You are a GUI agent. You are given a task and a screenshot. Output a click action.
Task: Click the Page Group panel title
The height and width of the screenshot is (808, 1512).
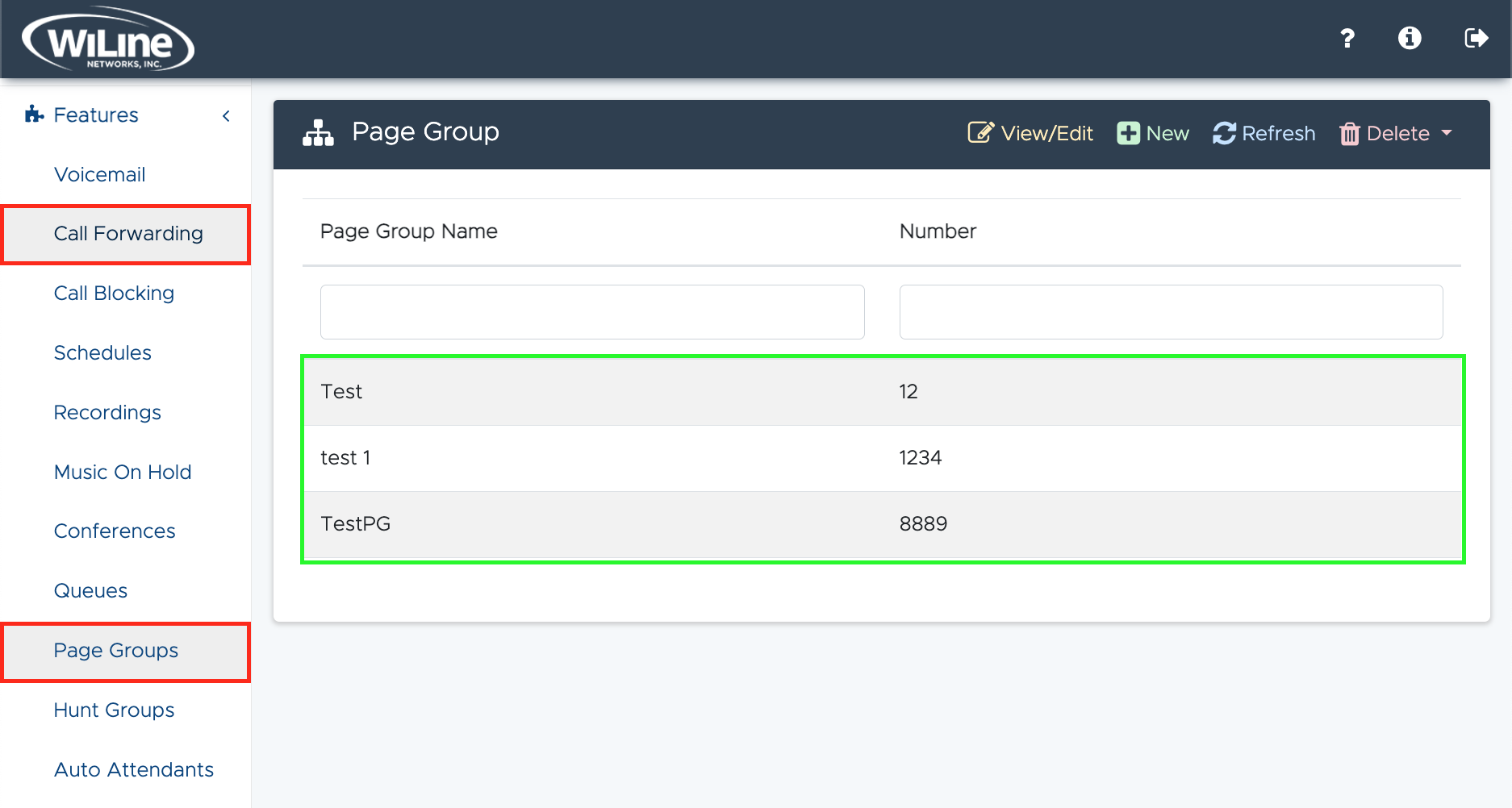click(425, 132)
